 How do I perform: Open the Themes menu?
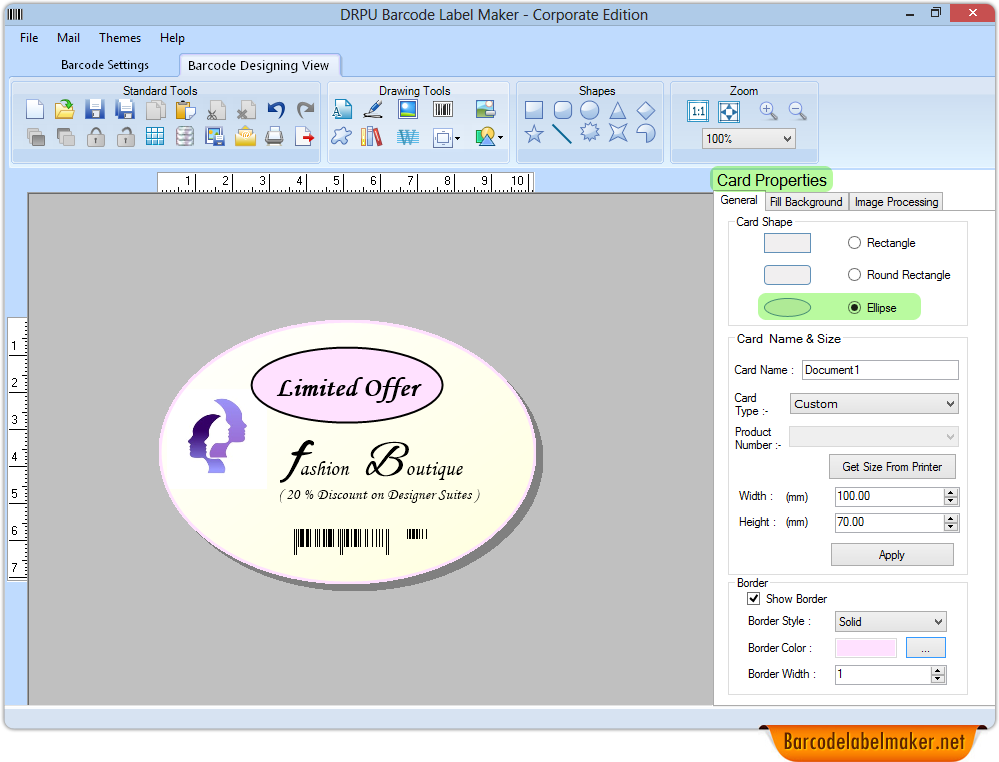click(x=120, y=38)
